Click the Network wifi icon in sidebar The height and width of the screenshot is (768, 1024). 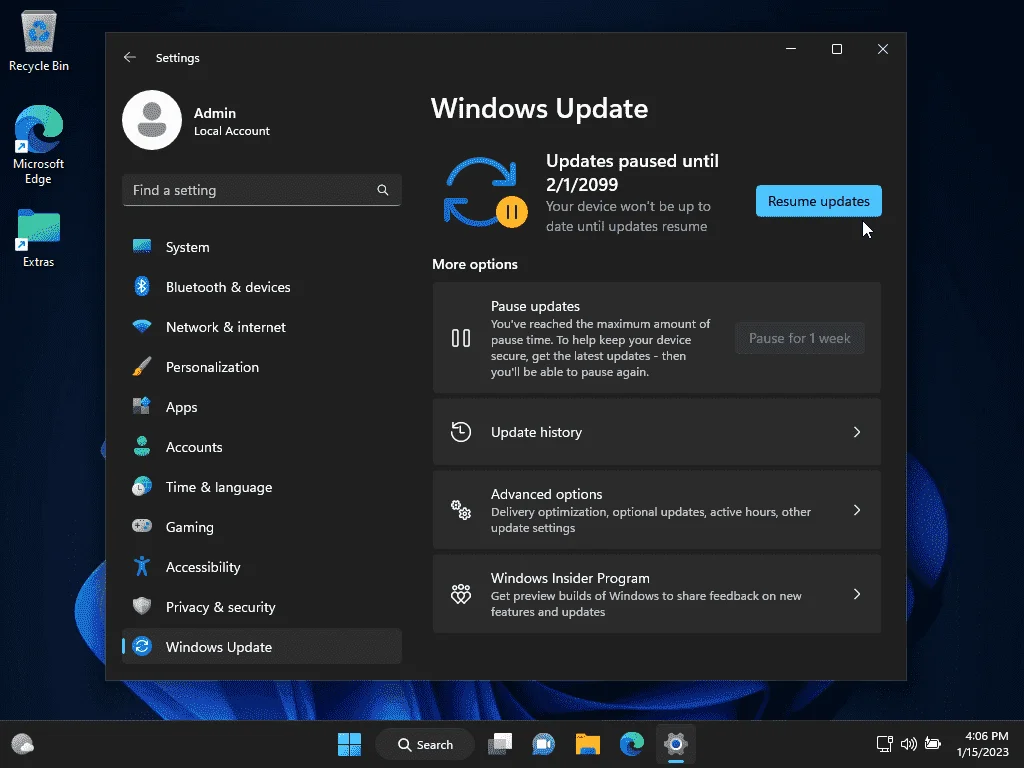142,326
